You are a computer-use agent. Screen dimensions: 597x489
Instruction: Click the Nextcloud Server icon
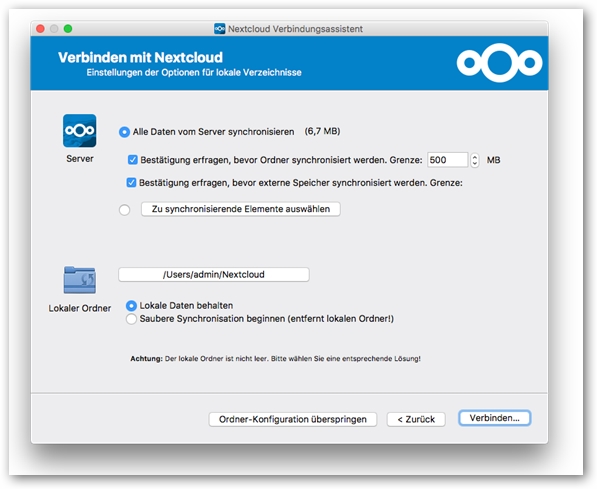tap(80, 131)
